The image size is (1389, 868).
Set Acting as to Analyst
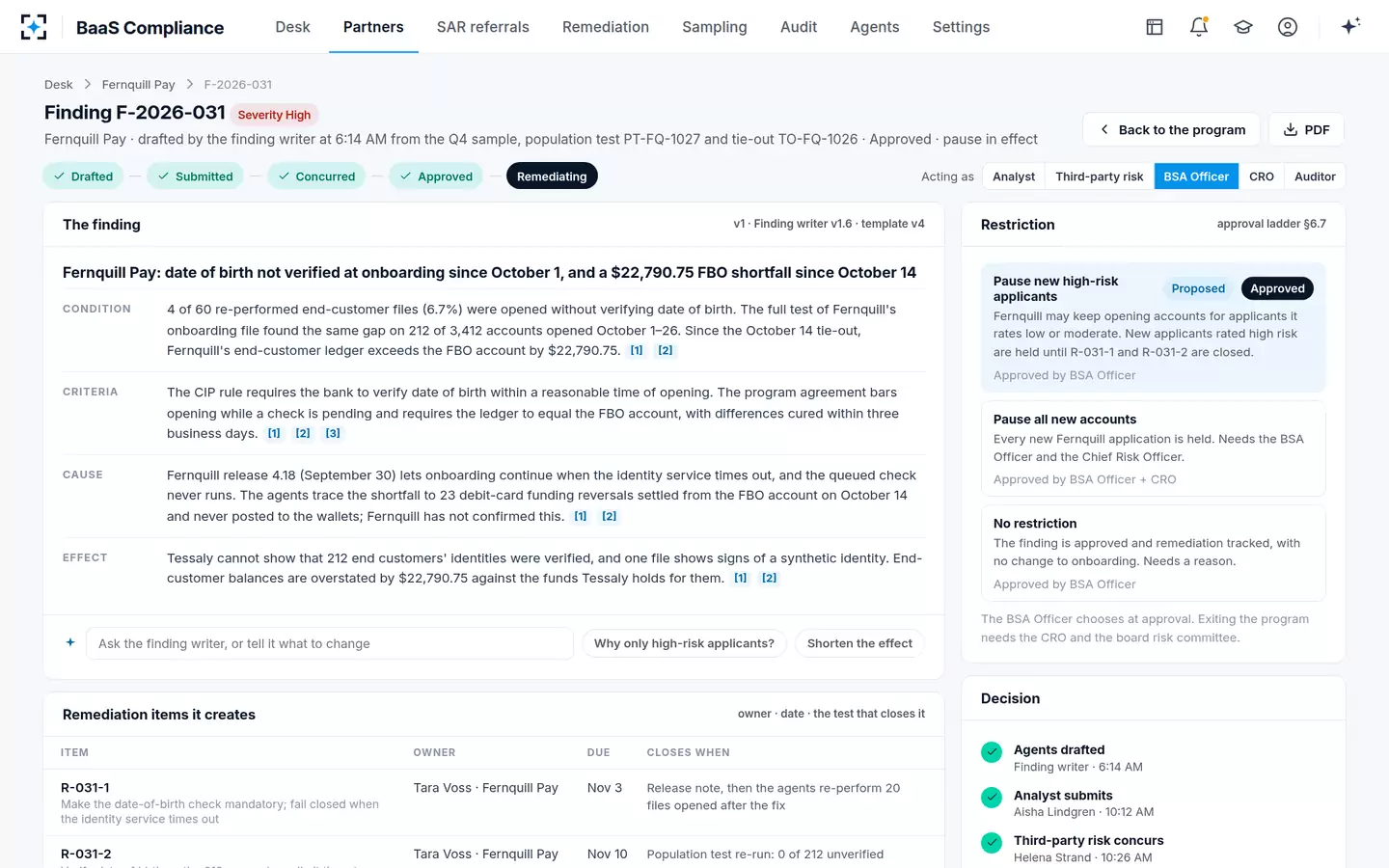(1014, 176)
